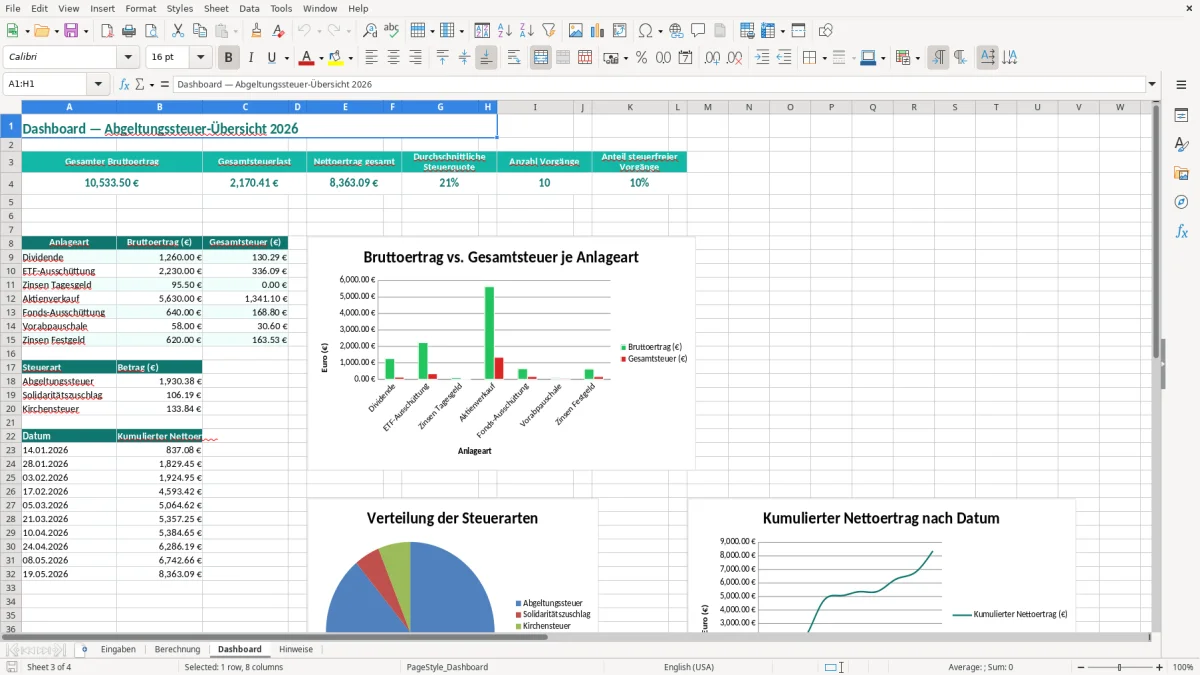1200x675 pixels.
Task: Apply yellow background color swatch
Action: [336, 58]
